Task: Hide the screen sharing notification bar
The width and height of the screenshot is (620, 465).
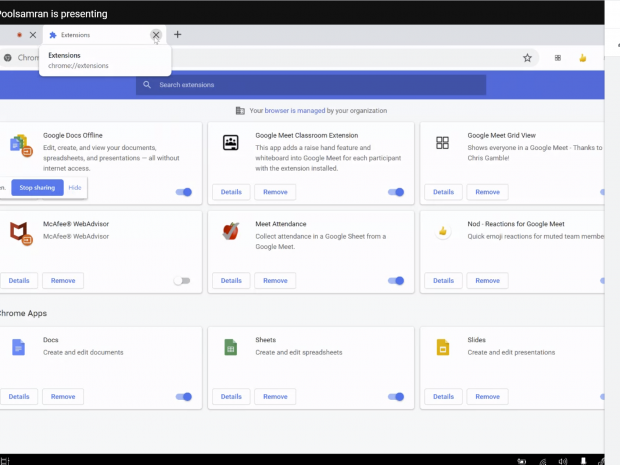Action: pos(75,188)
